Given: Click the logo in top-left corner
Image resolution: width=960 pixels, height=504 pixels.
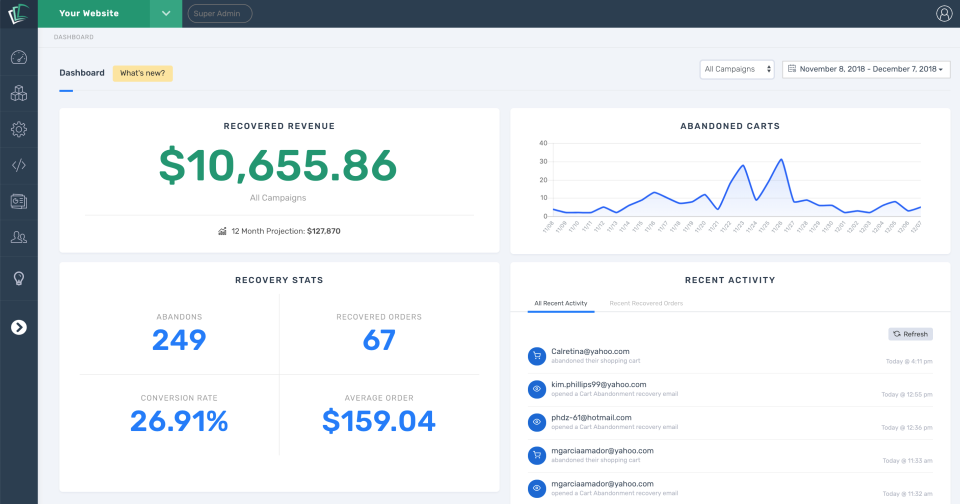Looking at the screenshot, I should pos(18,13).
